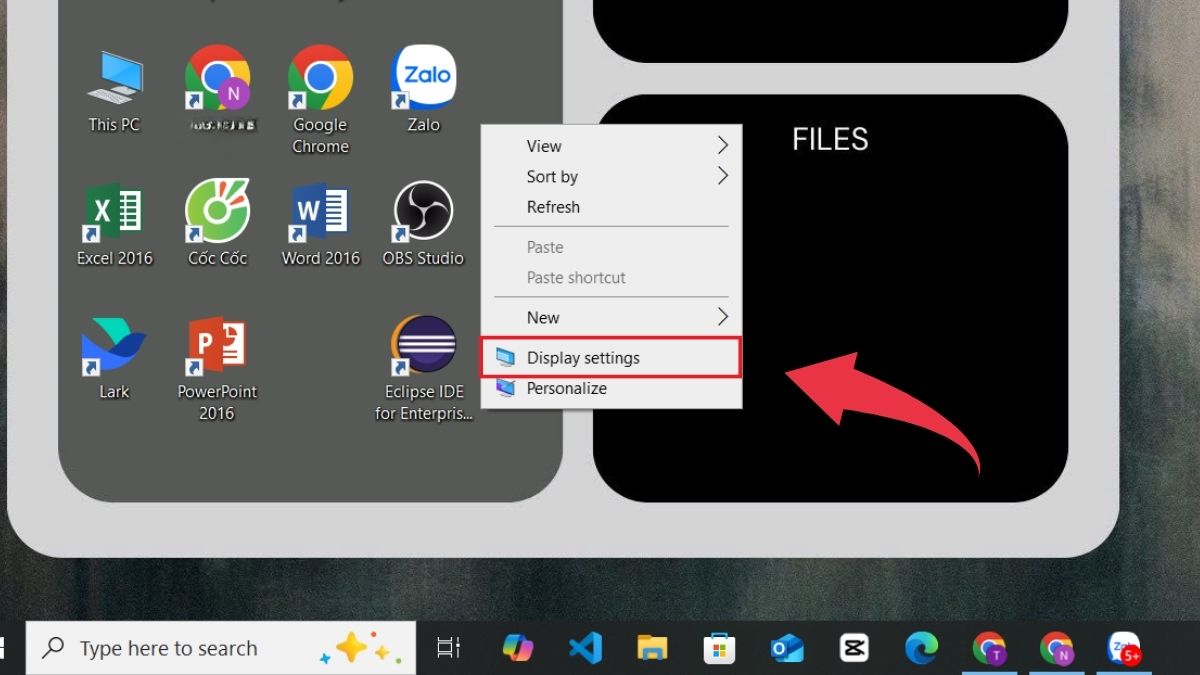Switch to Chrome window with T profile
The image size is (1200, 675).
(x=989, y=648)
